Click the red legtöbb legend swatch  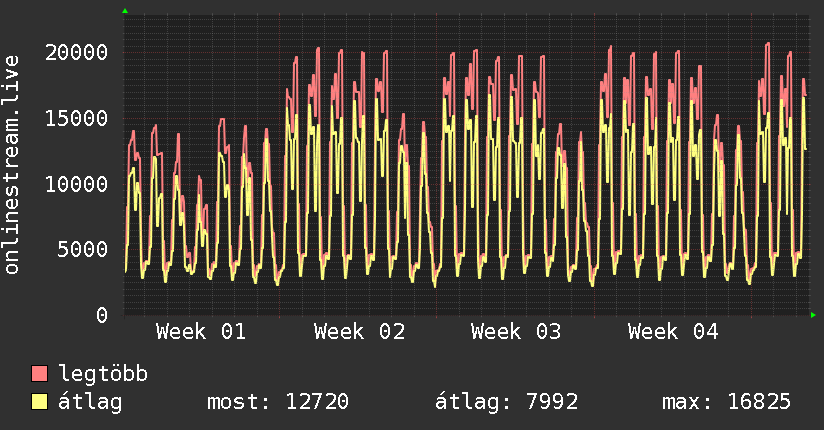39,374
